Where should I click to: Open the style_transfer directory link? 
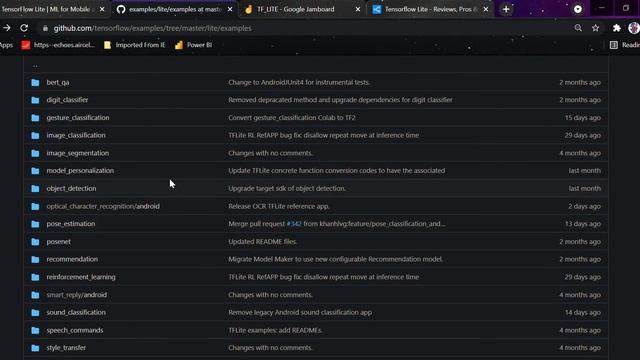pyautogui.click(x=66, y=348)
